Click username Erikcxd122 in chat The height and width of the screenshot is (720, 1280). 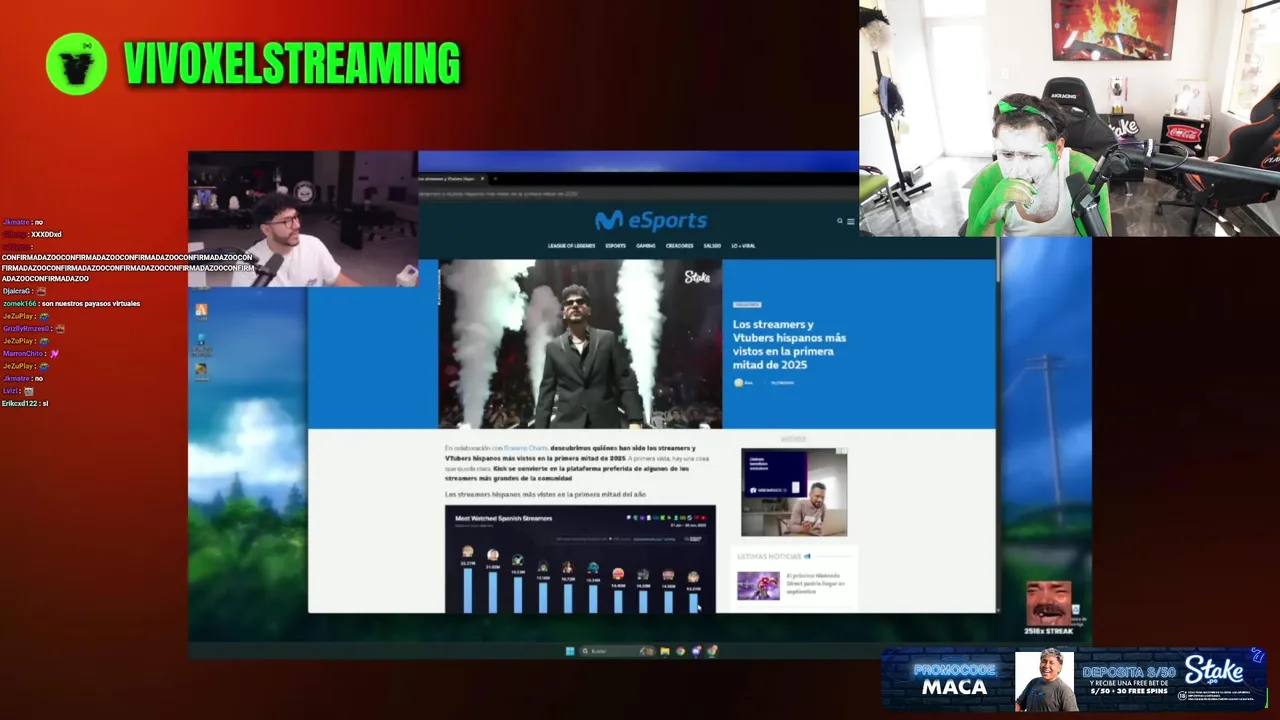tap(19, 403)
